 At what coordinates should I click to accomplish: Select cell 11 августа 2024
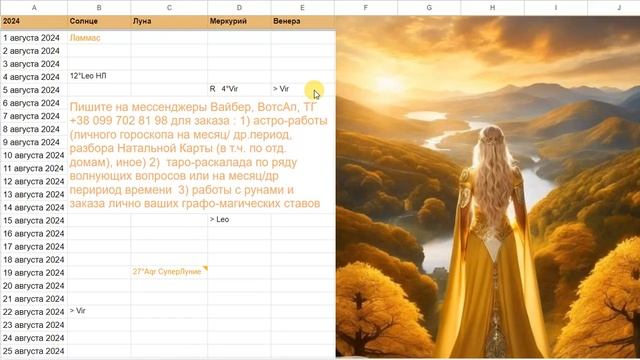[x=34, y=168]
